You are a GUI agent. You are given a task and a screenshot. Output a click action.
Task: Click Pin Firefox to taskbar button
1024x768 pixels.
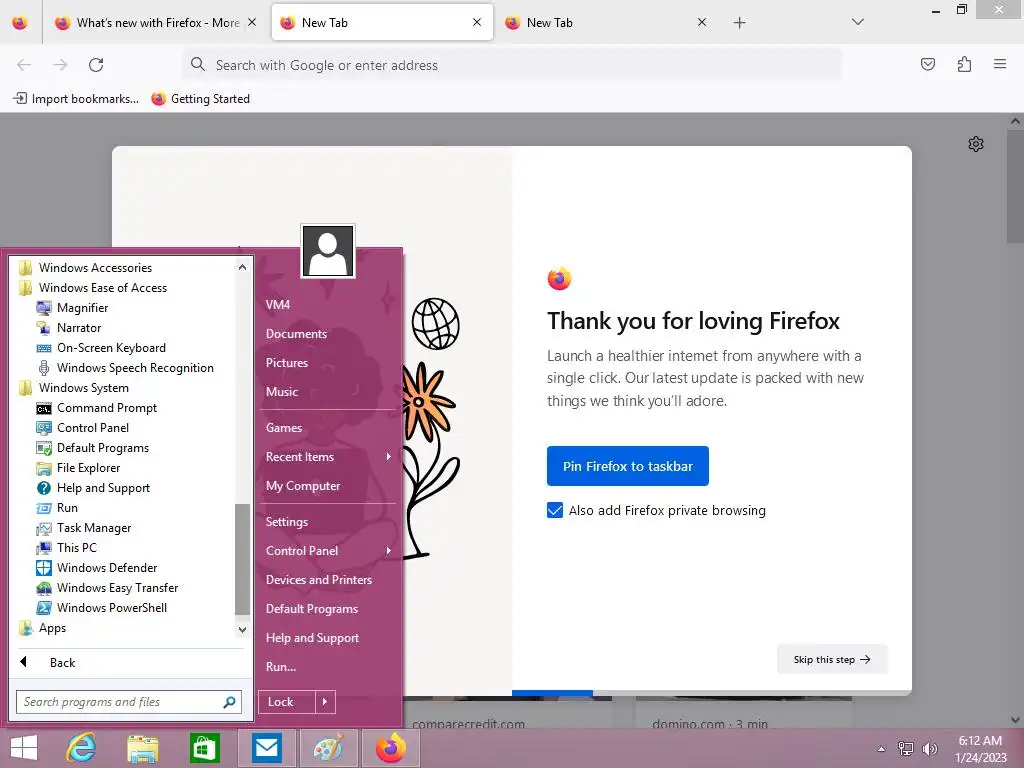pos(628,466)
